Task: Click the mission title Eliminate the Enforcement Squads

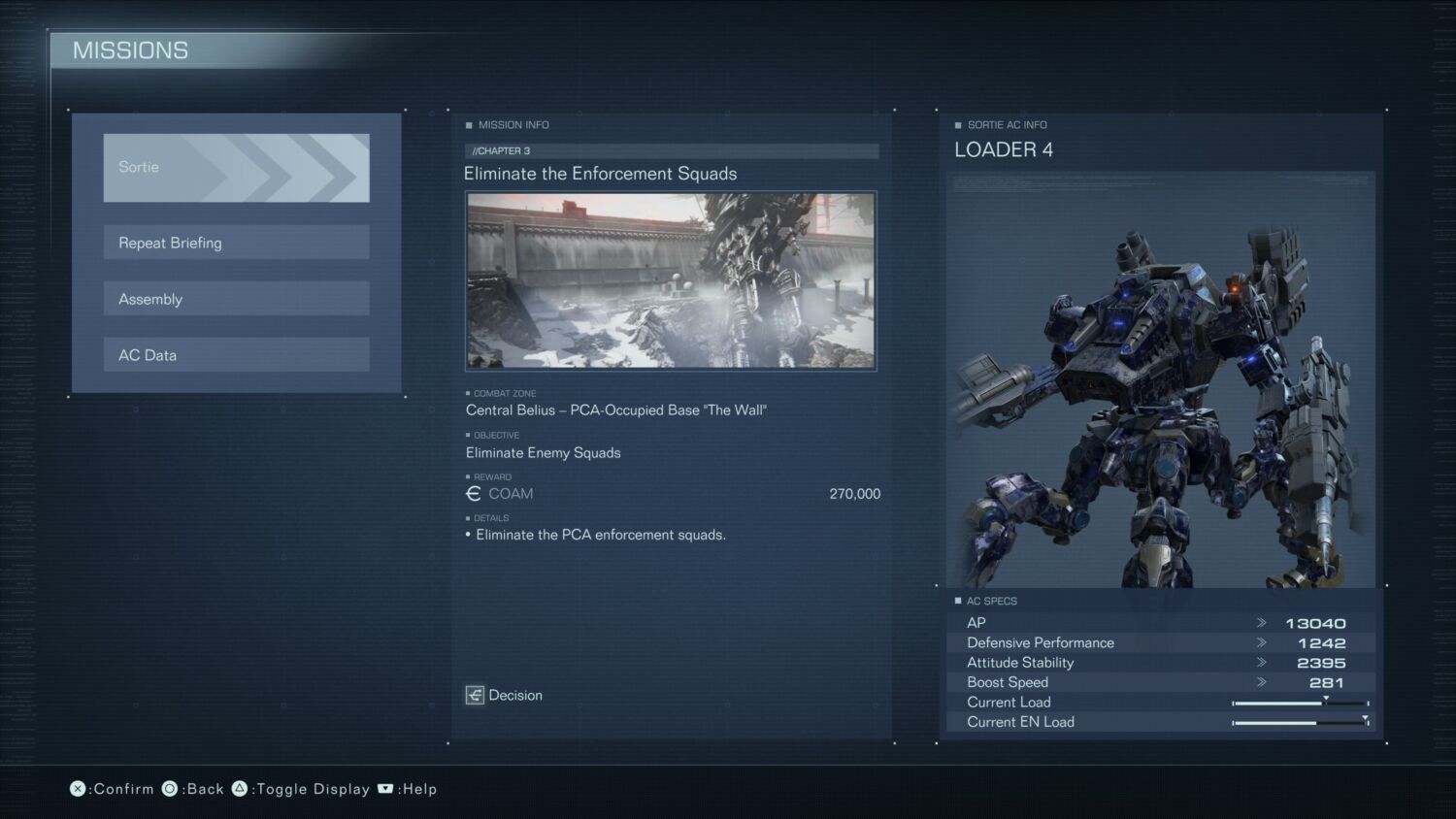Action: pos(600,174)
